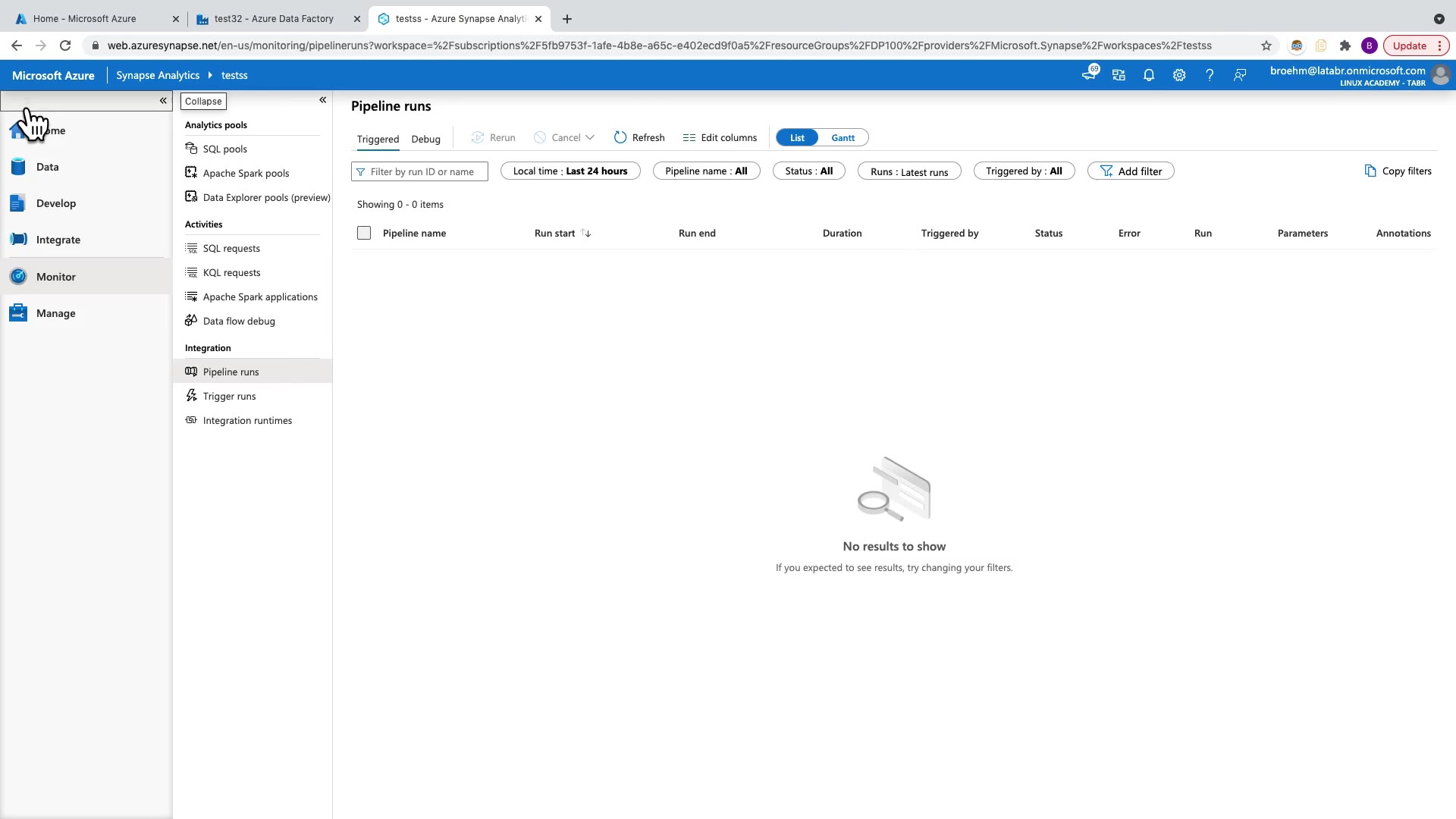Tick the select-all pipeline runs checkbox
Viewport: 1456px width, 819px height.
pyautogui.click(x=364, y=233)
